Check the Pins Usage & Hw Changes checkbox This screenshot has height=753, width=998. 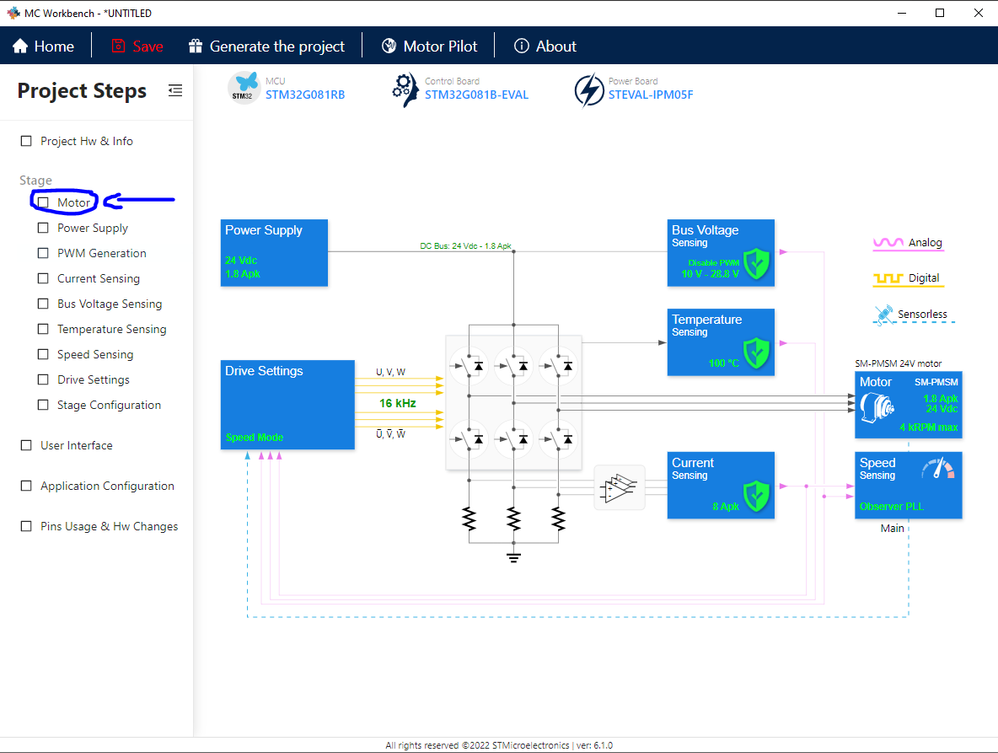click(26, 526)
